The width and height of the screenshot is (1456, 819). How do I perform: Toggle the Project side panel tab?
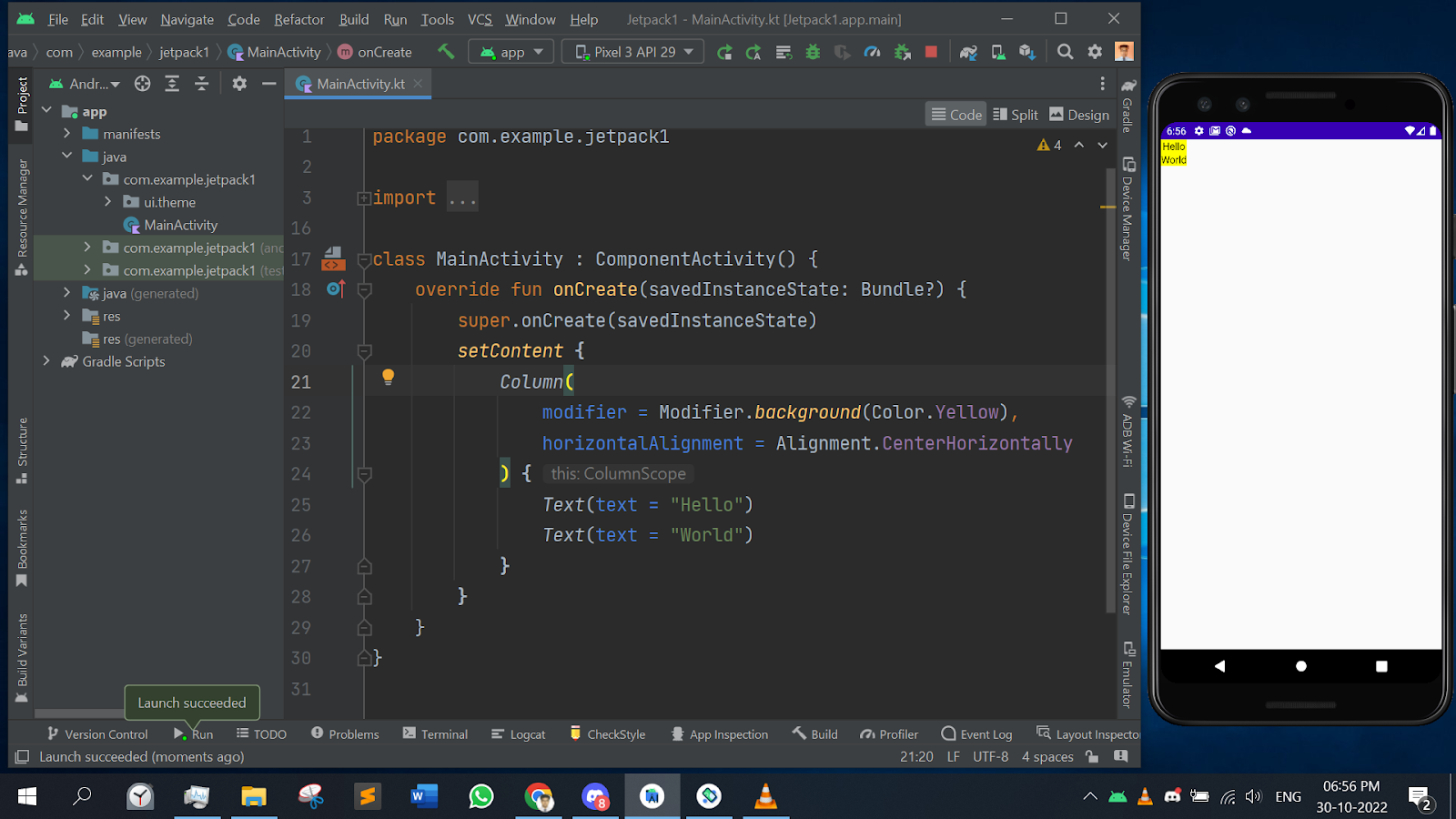[x=22, y=106]
